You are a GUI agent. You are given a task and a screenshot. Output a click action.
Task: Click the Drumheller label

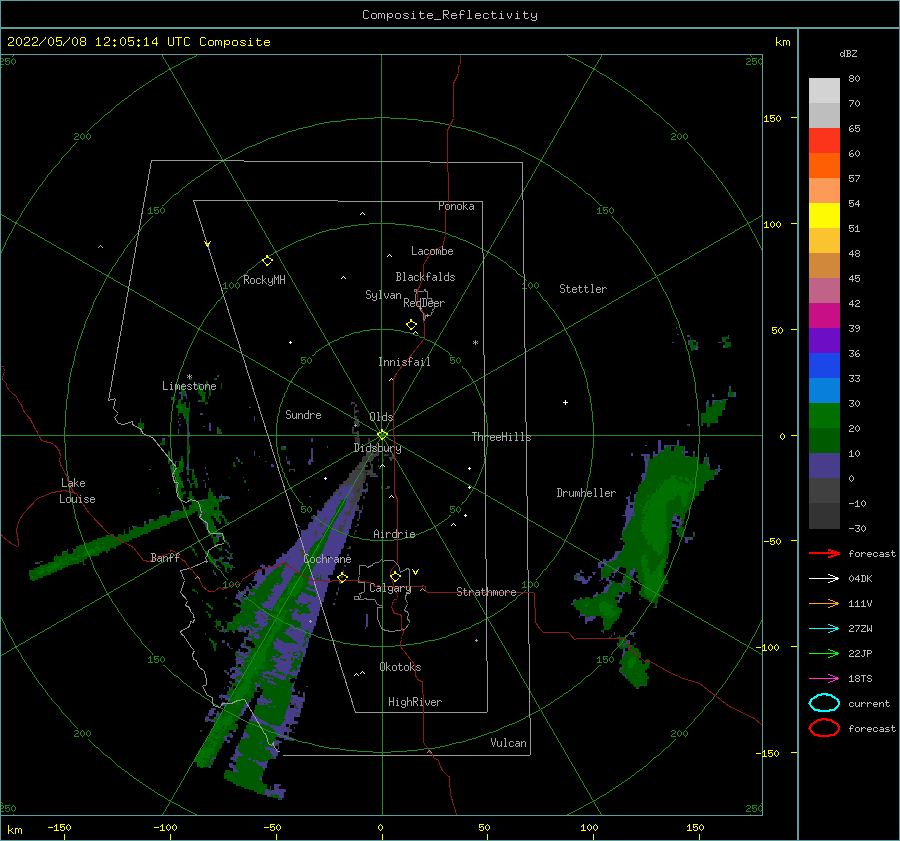[586, 493]
